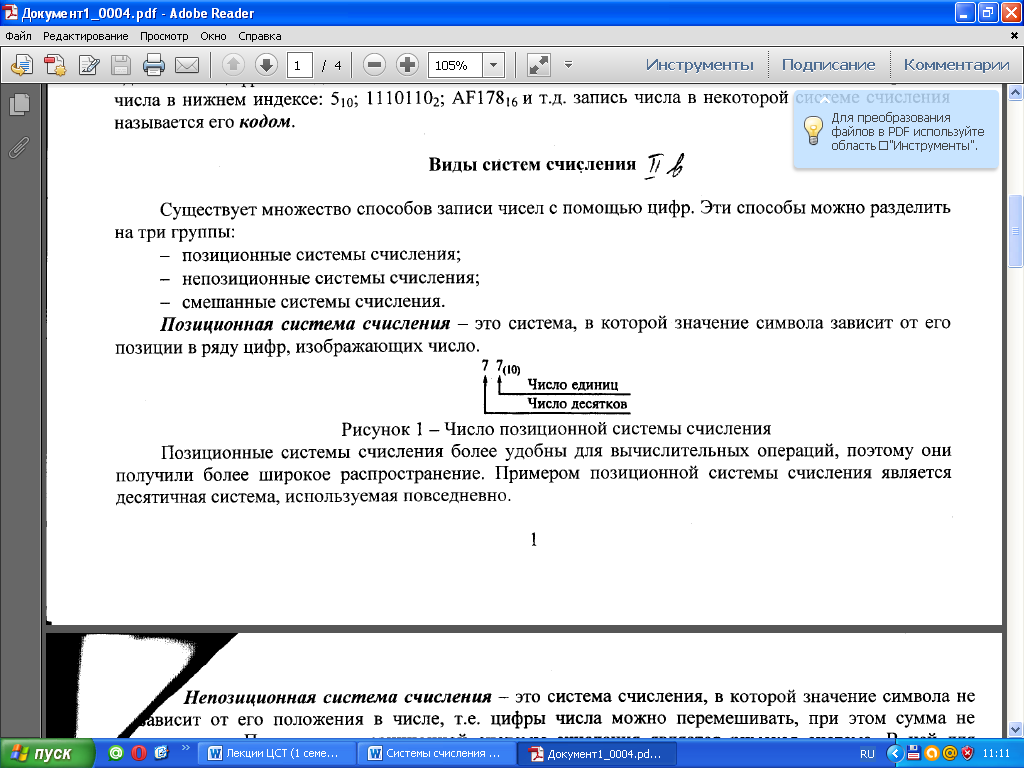Launch the email client quick launch icon
1024x768 pixels.
[x=161, y=753]
